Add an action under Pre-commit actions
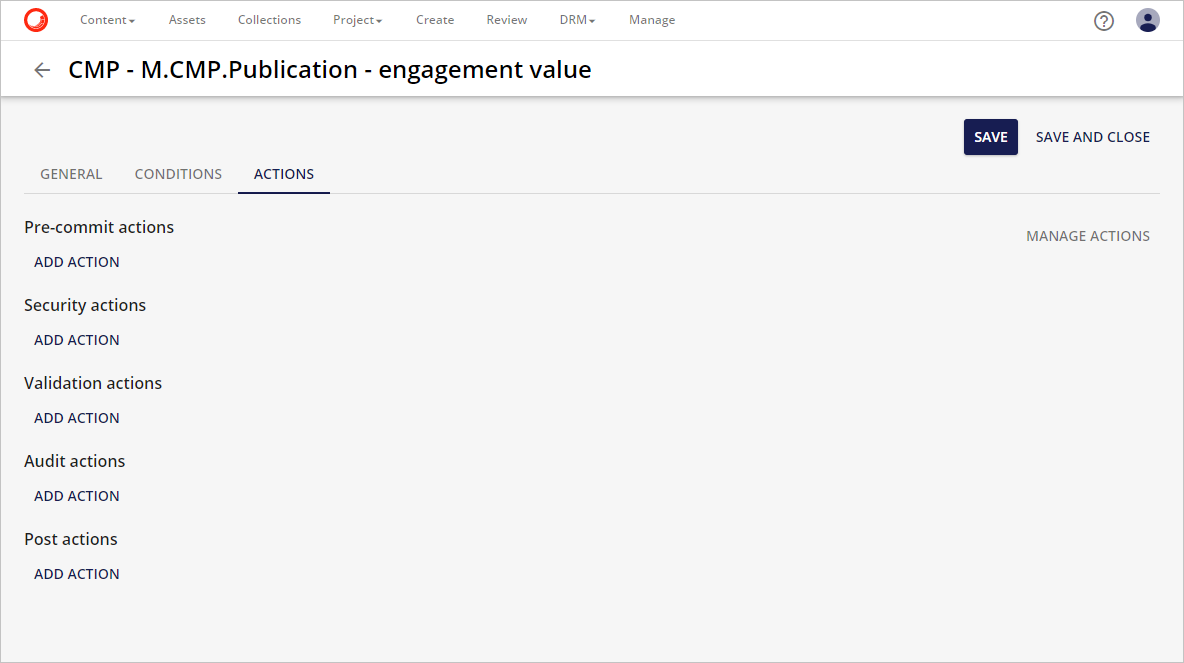 [x=77, y=261]
